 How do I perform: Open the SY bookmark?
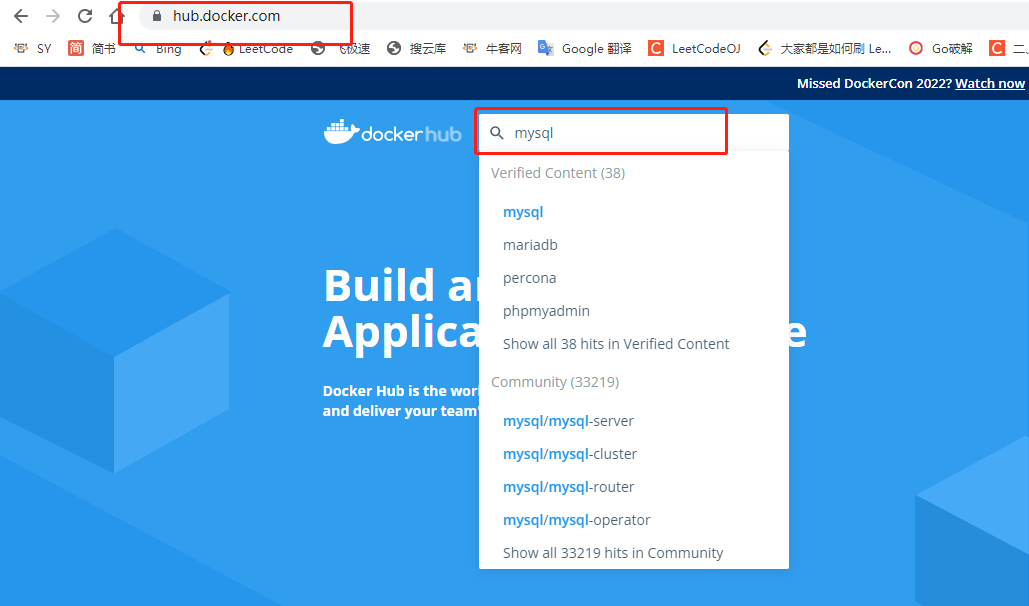tap(33, 49)
